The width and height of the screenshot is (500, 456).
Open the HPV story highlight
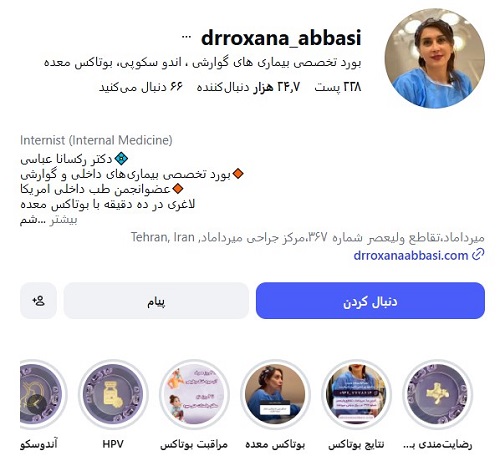pos(113,394)
